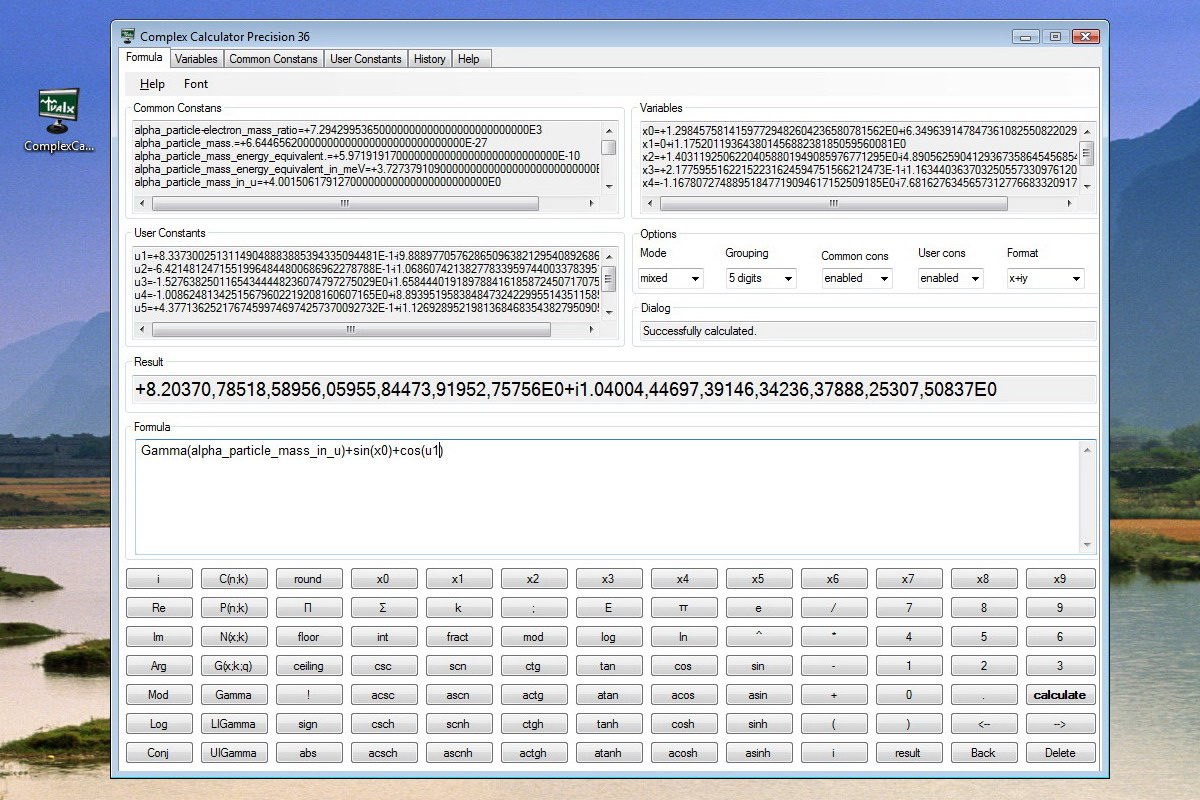Select the x2 row in Variables list
The height and width of the screenshot is (800, 1200).
860,156
